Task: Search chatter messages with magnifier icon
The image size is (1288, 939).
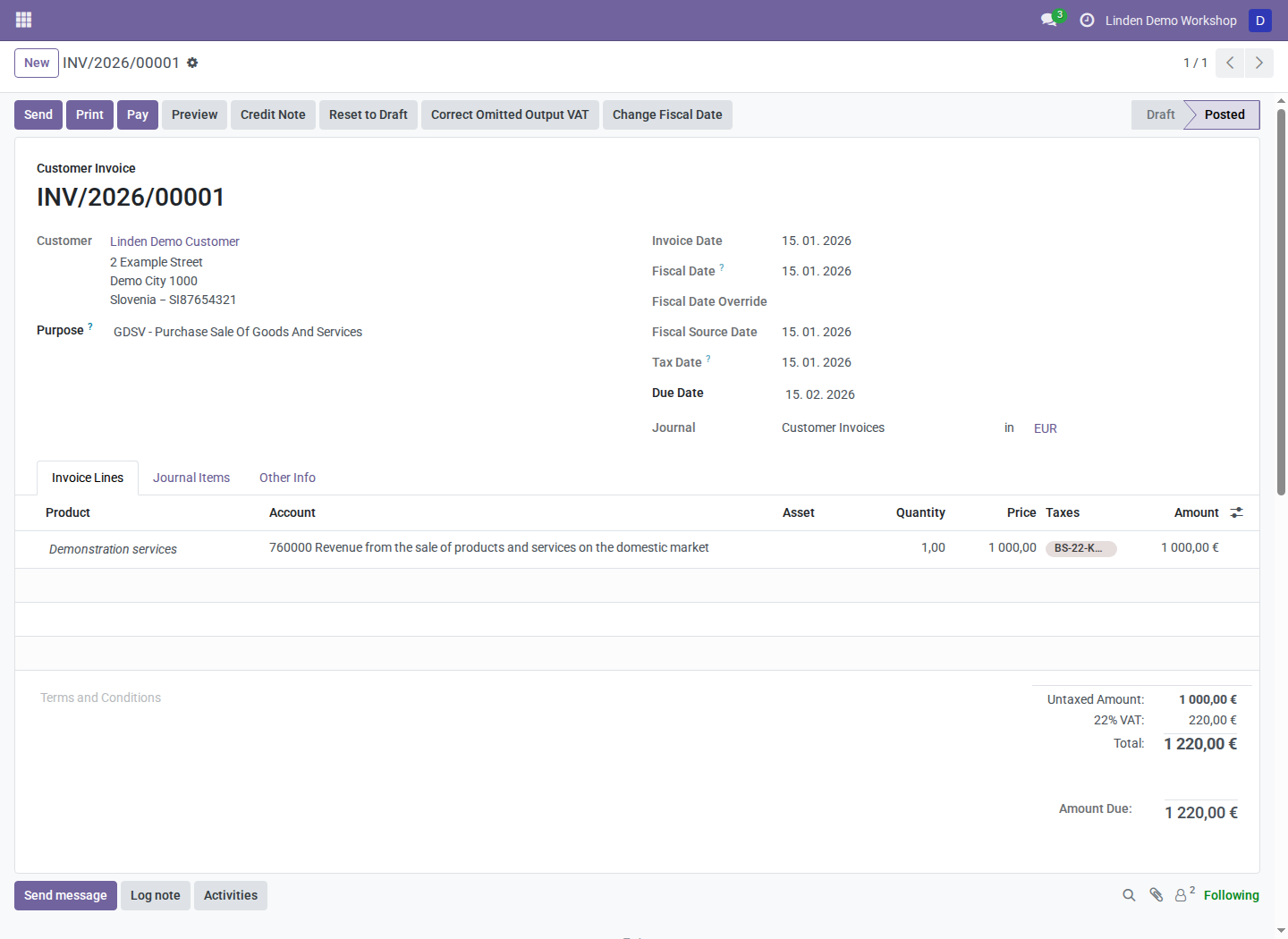Action: tap(1129, 895)
